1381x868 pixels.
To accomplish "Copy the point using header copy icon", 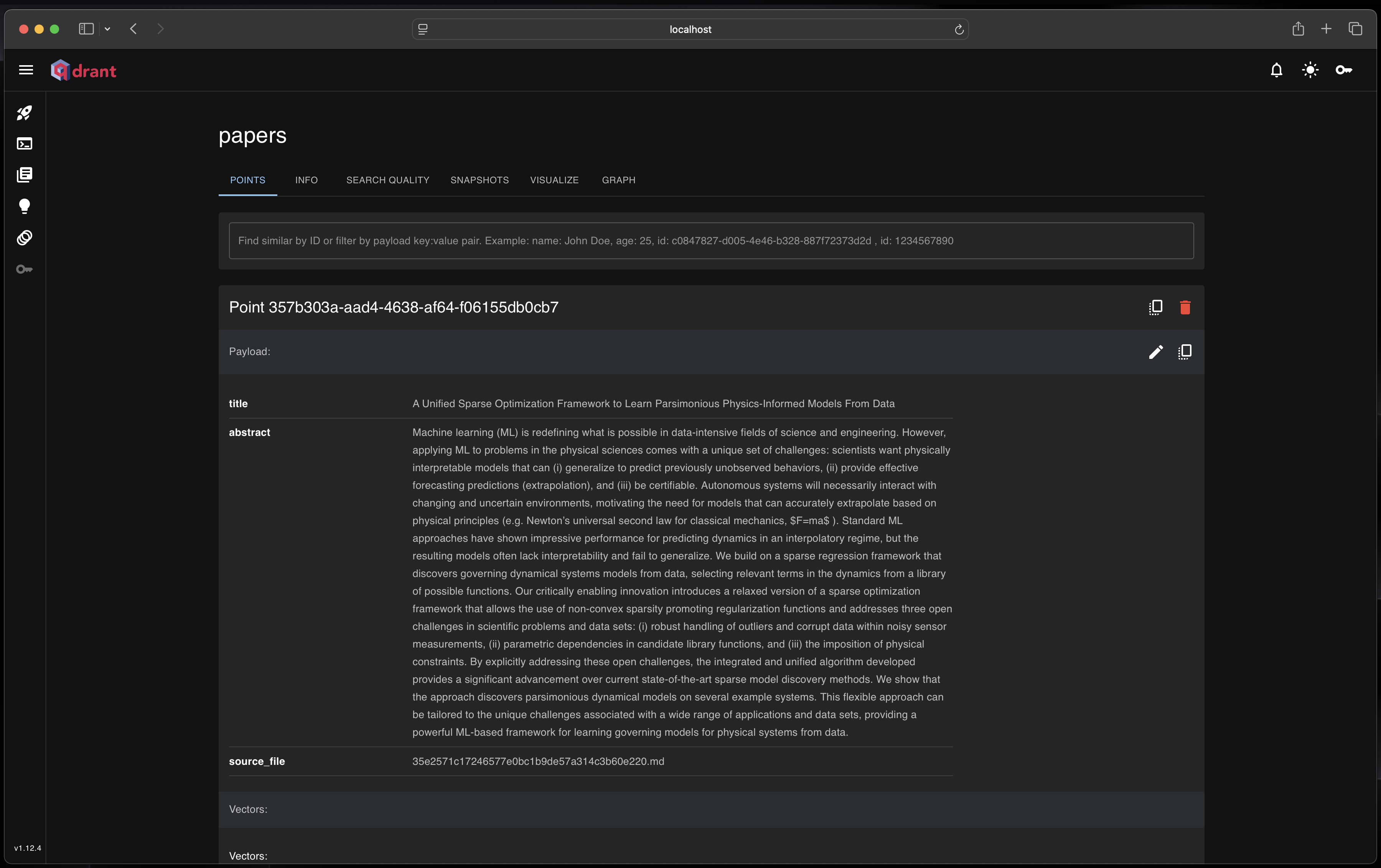I will coord(1155,307).
